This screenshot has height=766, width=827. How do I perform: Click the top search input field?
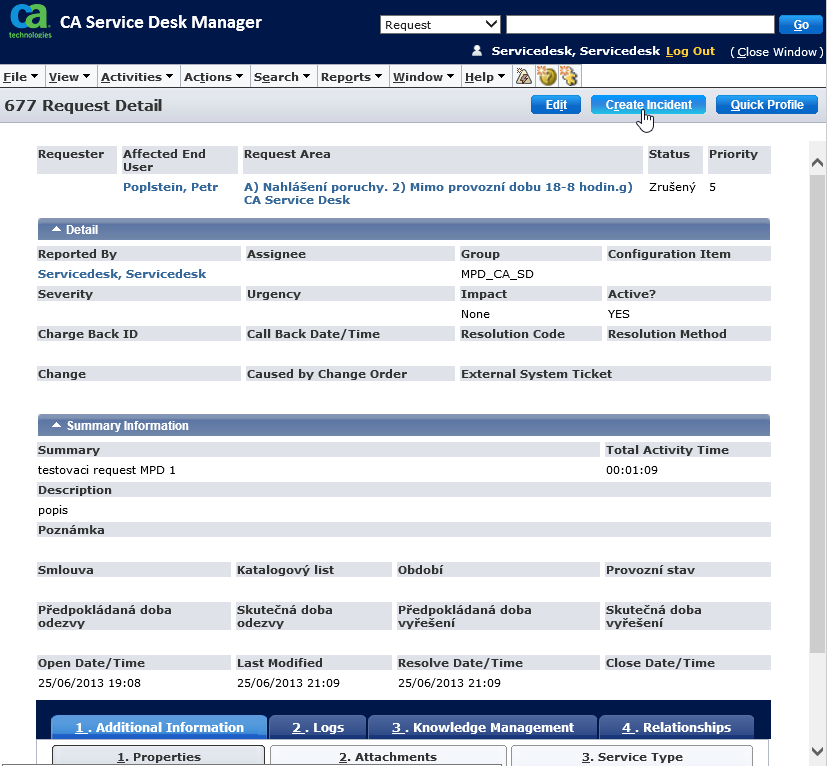pyautogui.click(x=640, y=24)
